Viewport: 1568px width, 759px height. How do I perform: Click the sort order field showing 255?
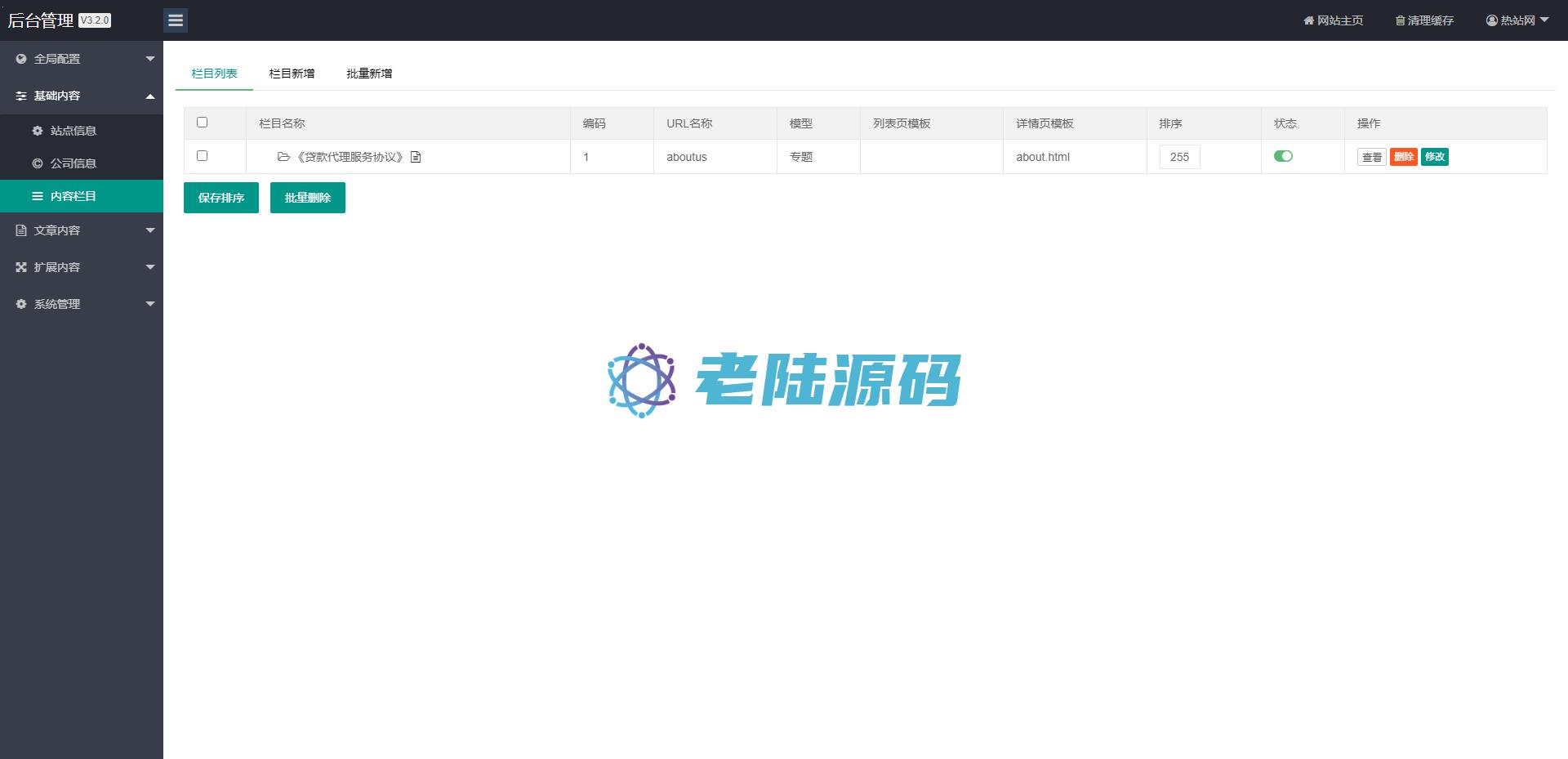(1179, 157)
